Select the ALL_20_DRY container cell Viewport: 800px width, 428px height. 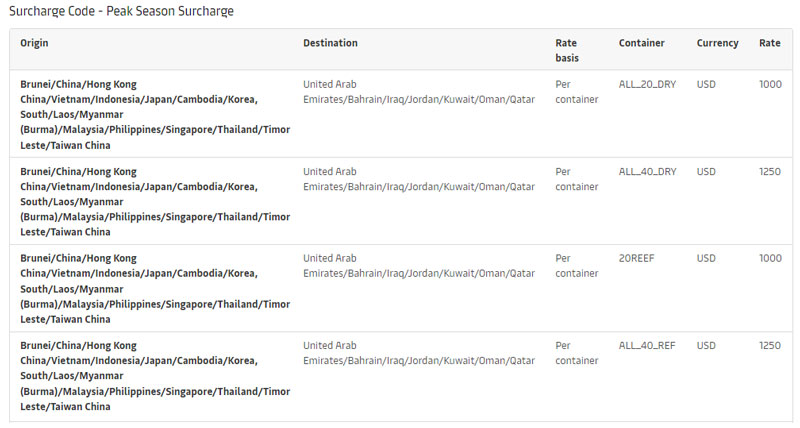click(x=647, y=85)
